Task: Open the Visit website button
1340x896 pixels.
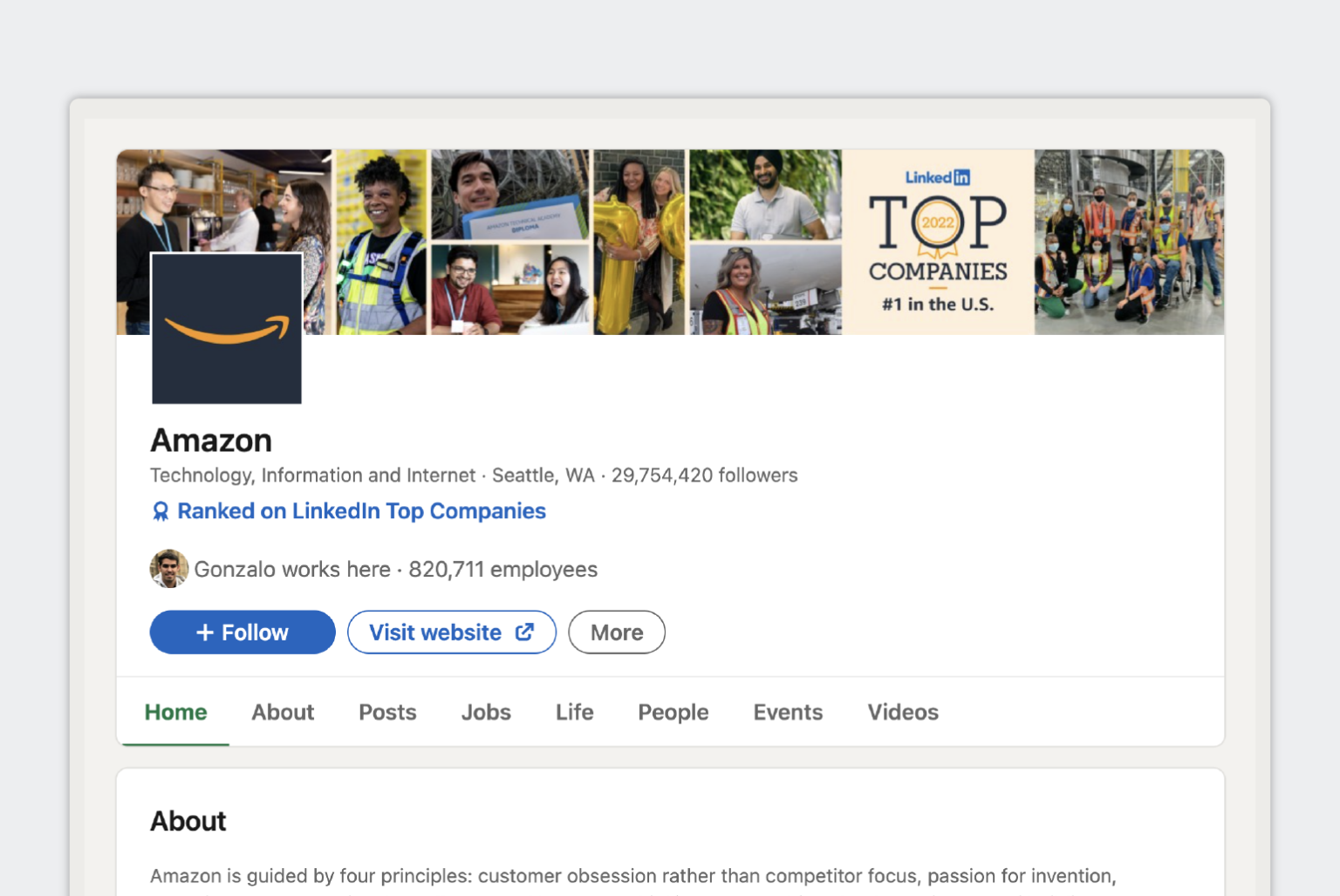Action: point(452,633)
